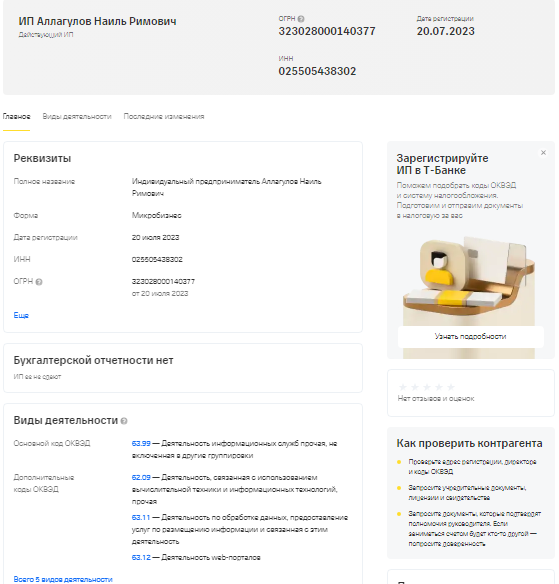This screenshot has width=559, height=584.
Task: Click the ОГРН question icon in Реквизиты
Action: click(x=39, y=282)
